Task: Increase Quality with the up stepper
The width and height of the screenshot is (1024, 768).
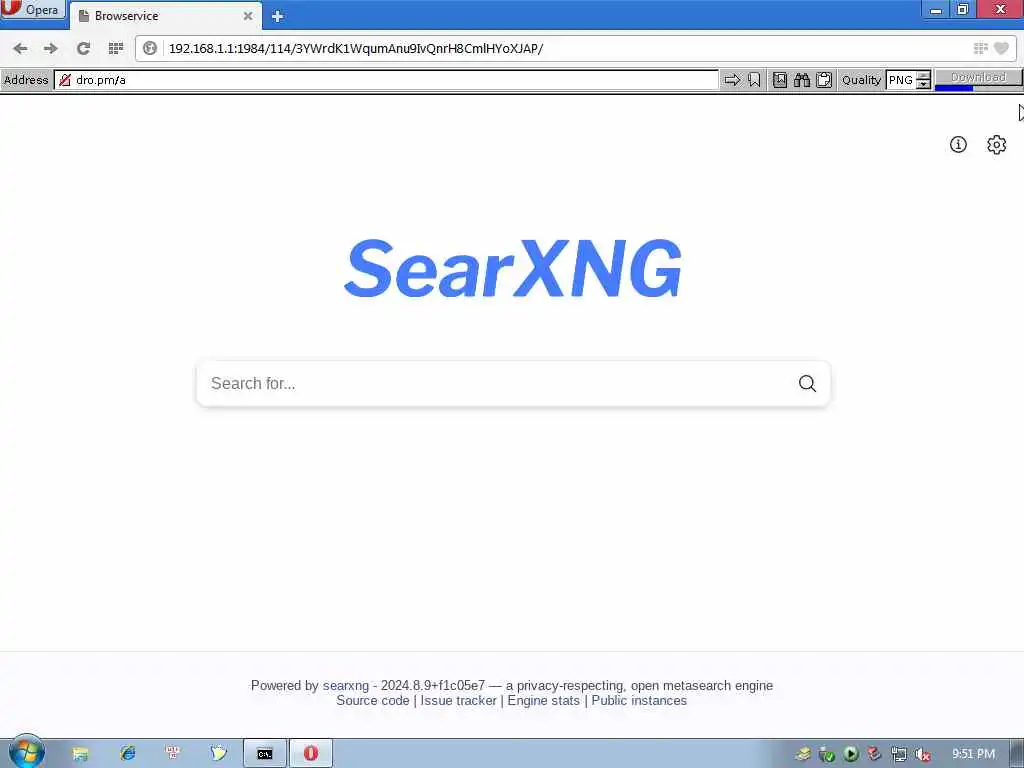Action: point(923,75)
